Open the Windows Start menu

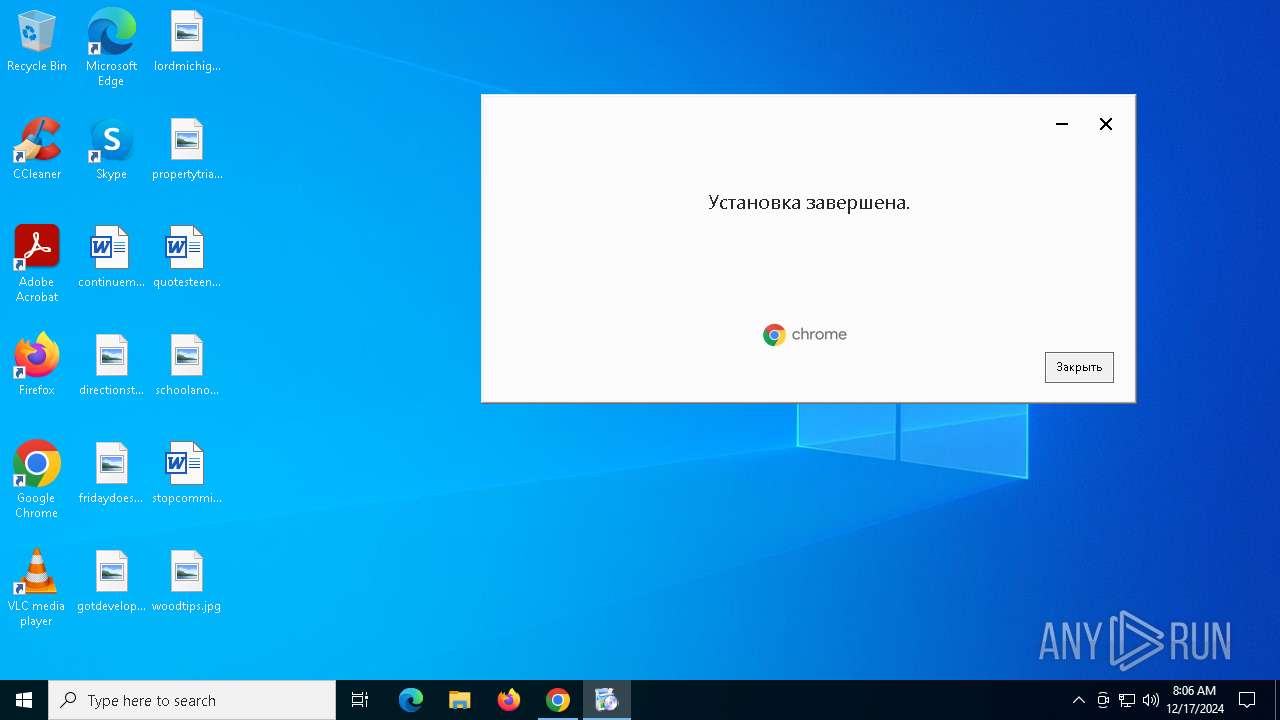[x=24, y=700]
